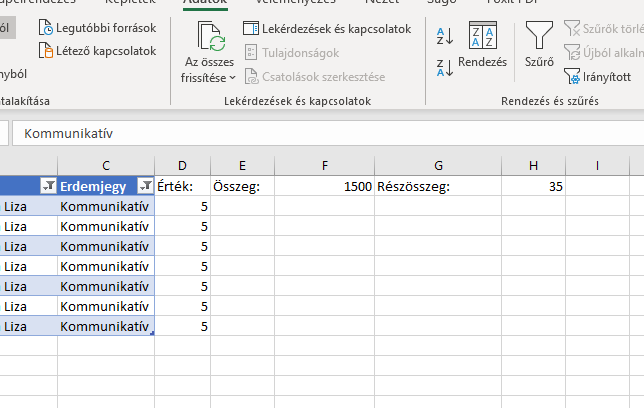The image size is (644, 408).
Task: Select the Adatok ribbon tab
Action: (204, 3)
